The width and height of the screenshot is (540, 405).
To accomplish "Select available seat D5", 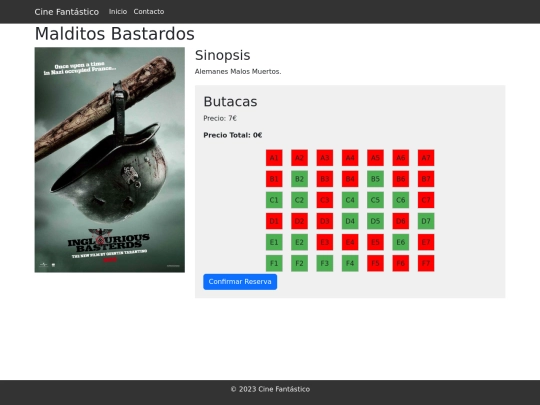I will pos(375,221).
